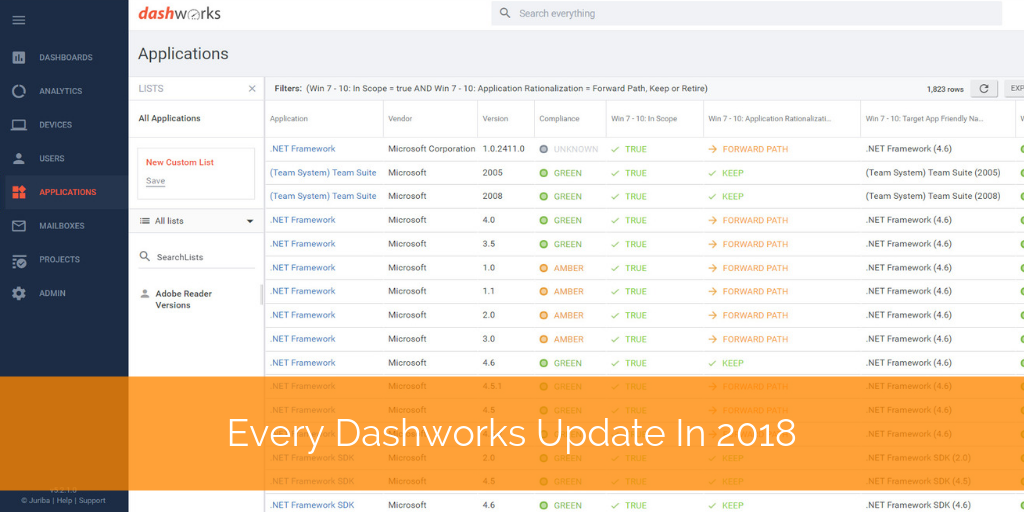Sort by Application Rationalization column header
Image resolution: width=1024 pixels, height=512 pixels.
pos(771,119)
